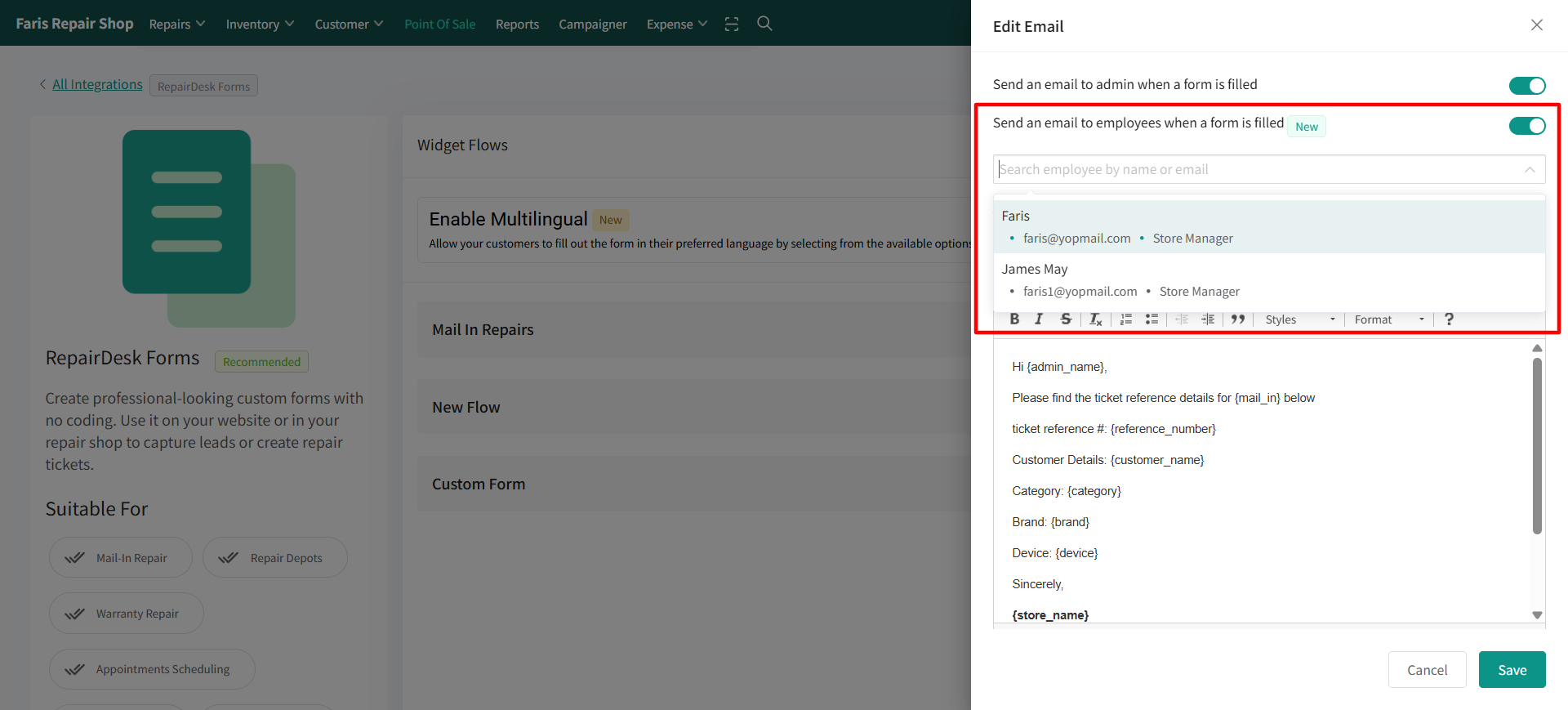Toggle employee email notification switch
Viewport: 1568px width, 710px height.
coord(1527,126)
